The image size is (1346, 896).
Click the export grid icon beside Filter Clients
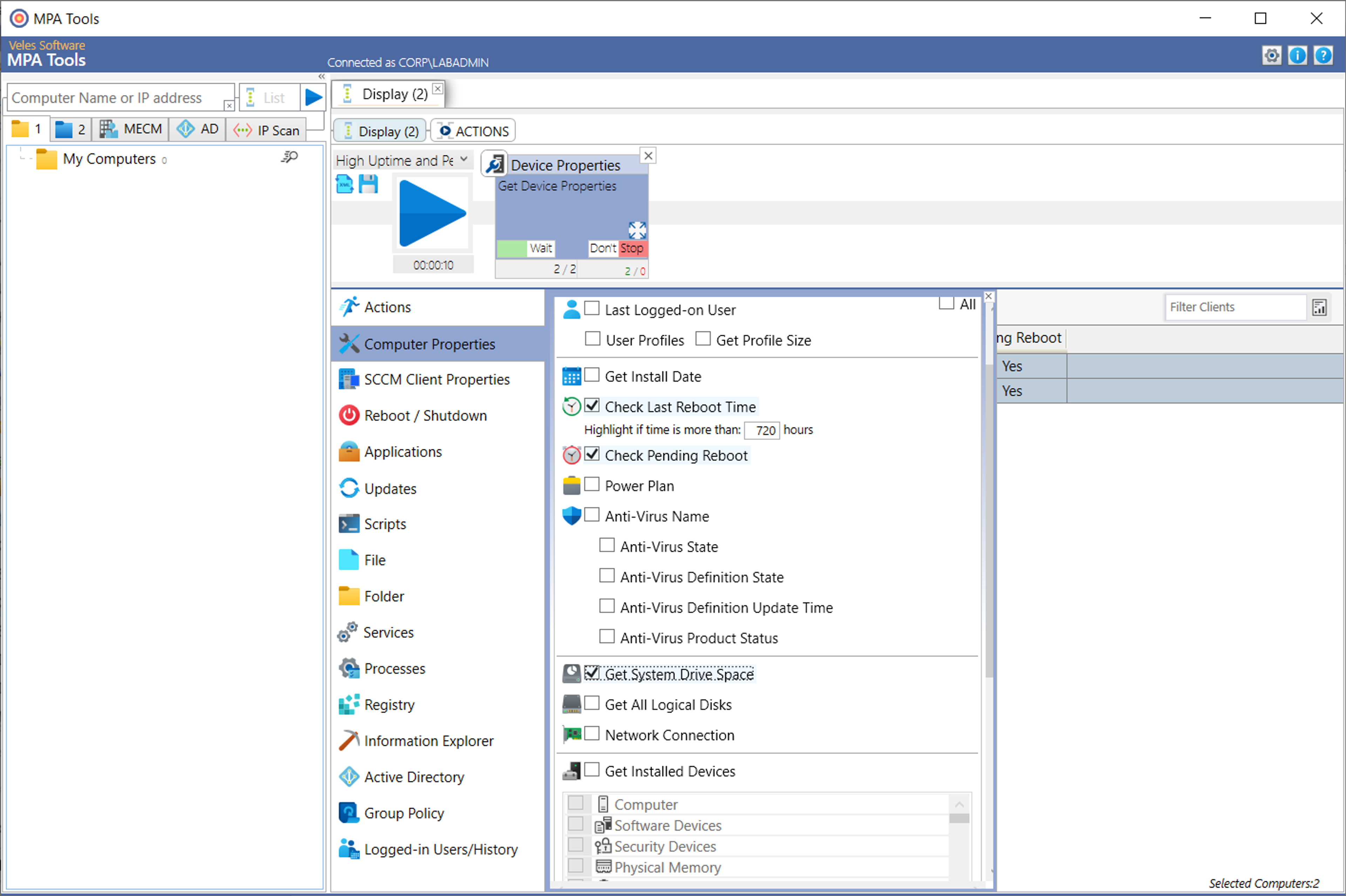pos(1319,307)
